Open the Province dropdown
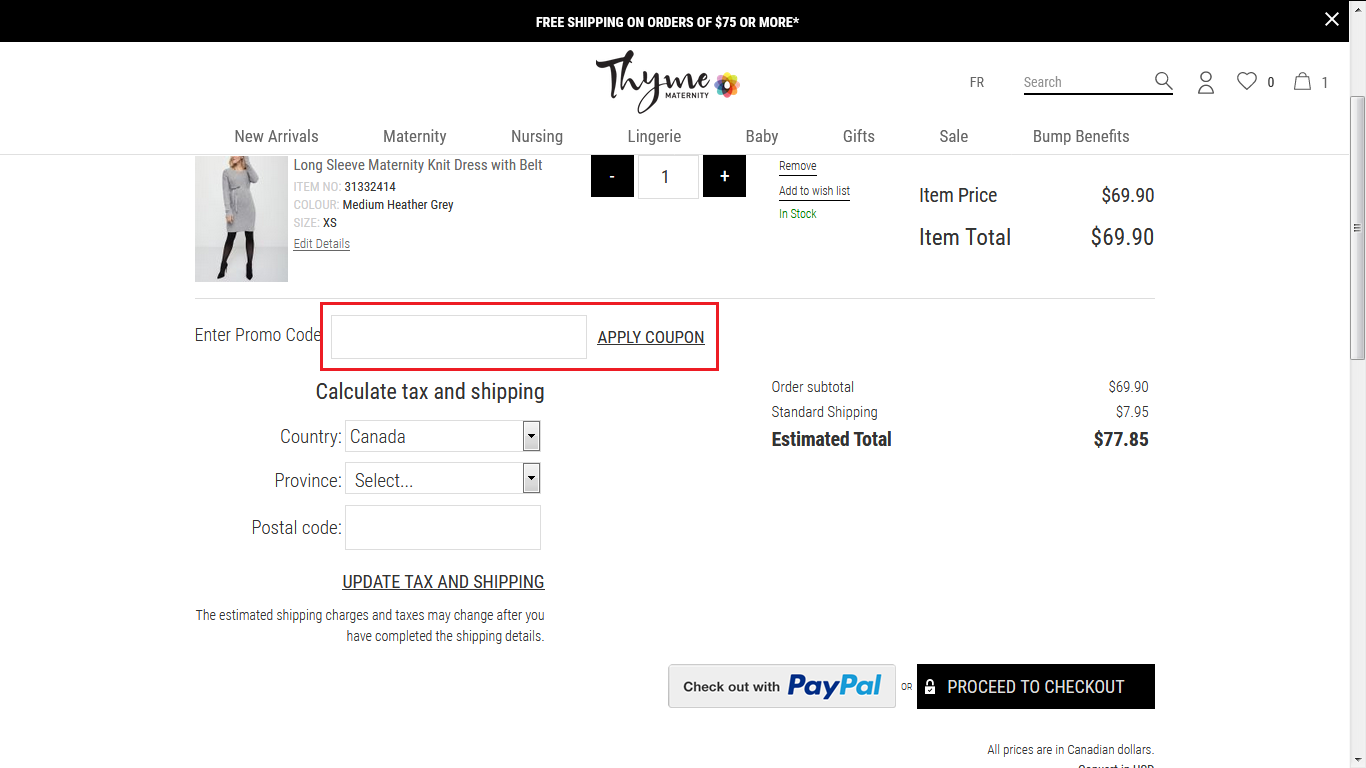Screen dimensions: 1366x768 point(443,478)
